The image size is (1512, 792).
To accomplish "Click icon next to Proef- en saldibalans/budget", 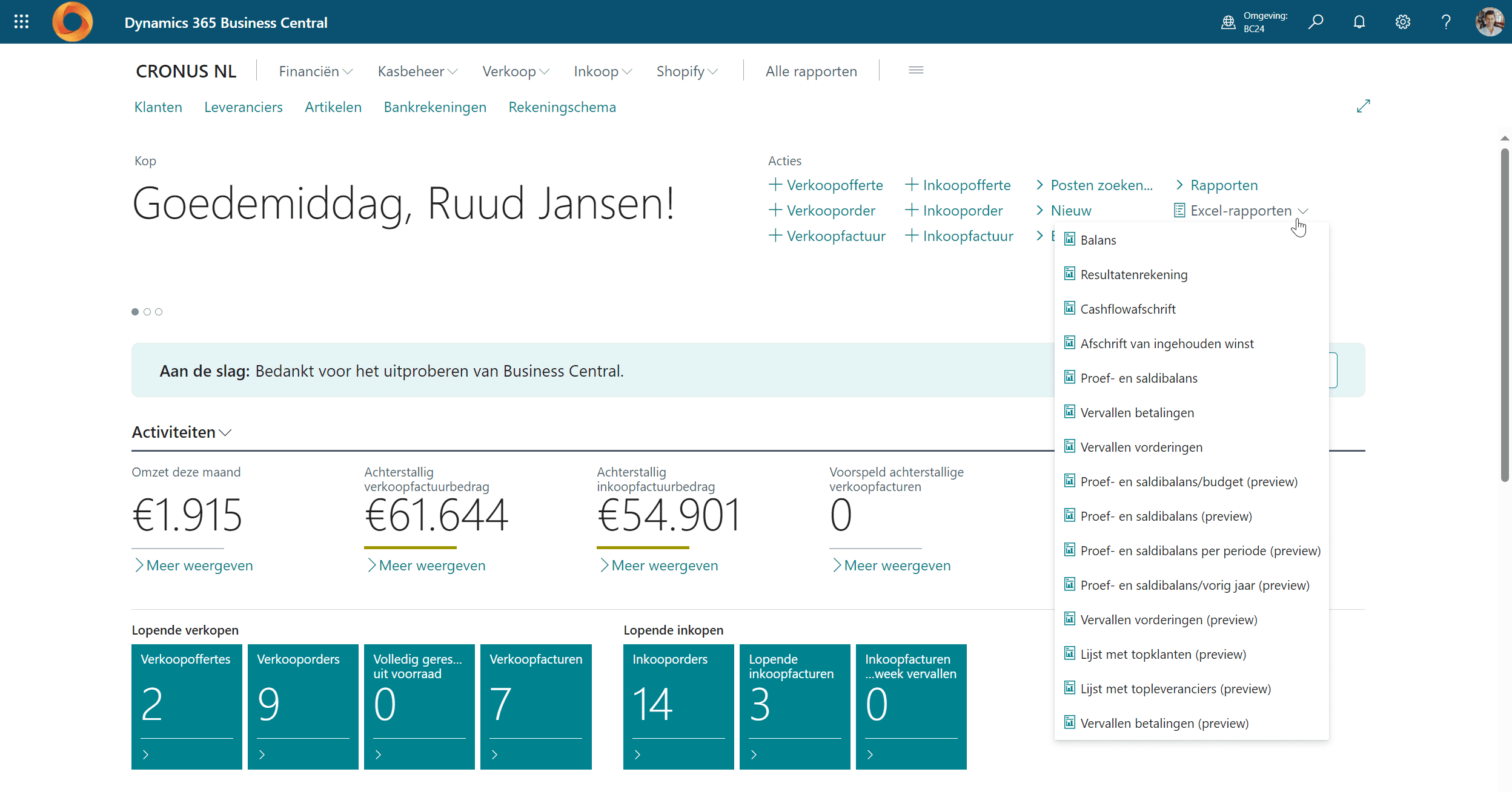I will (x=1070, y=481).
